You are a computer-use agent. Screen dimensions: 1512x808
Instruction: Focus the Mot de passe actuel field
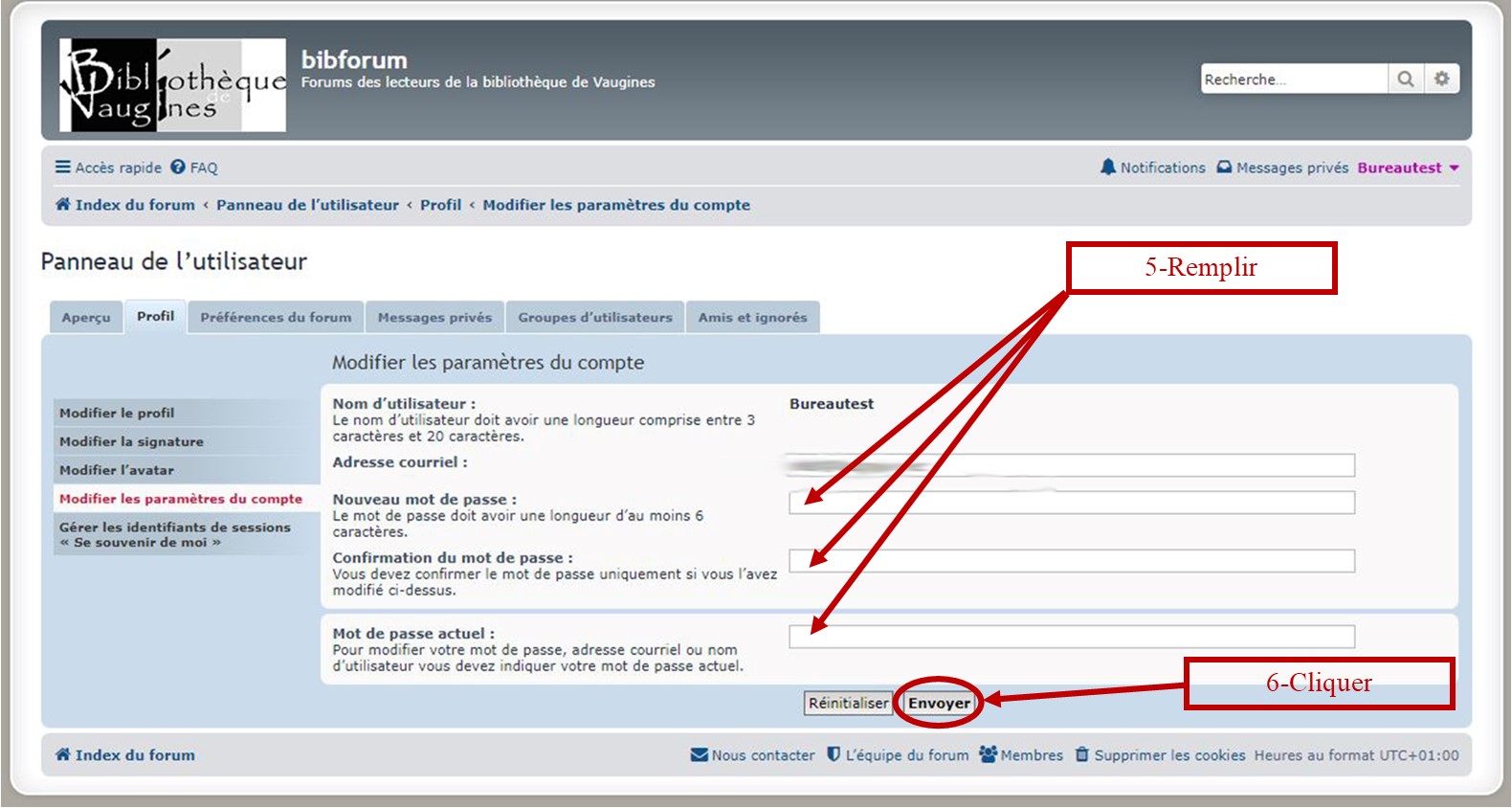(1071, 637)
